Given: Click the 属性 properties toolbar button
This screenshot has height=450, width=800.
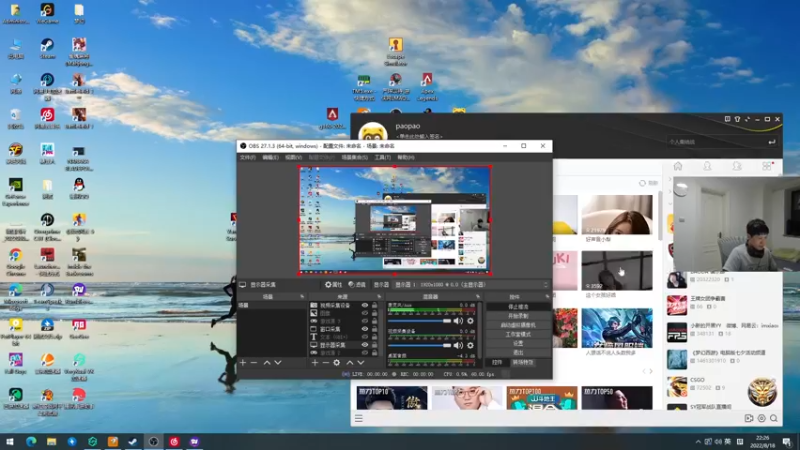Looking at the screenshot, I should [x=333, y=285].
